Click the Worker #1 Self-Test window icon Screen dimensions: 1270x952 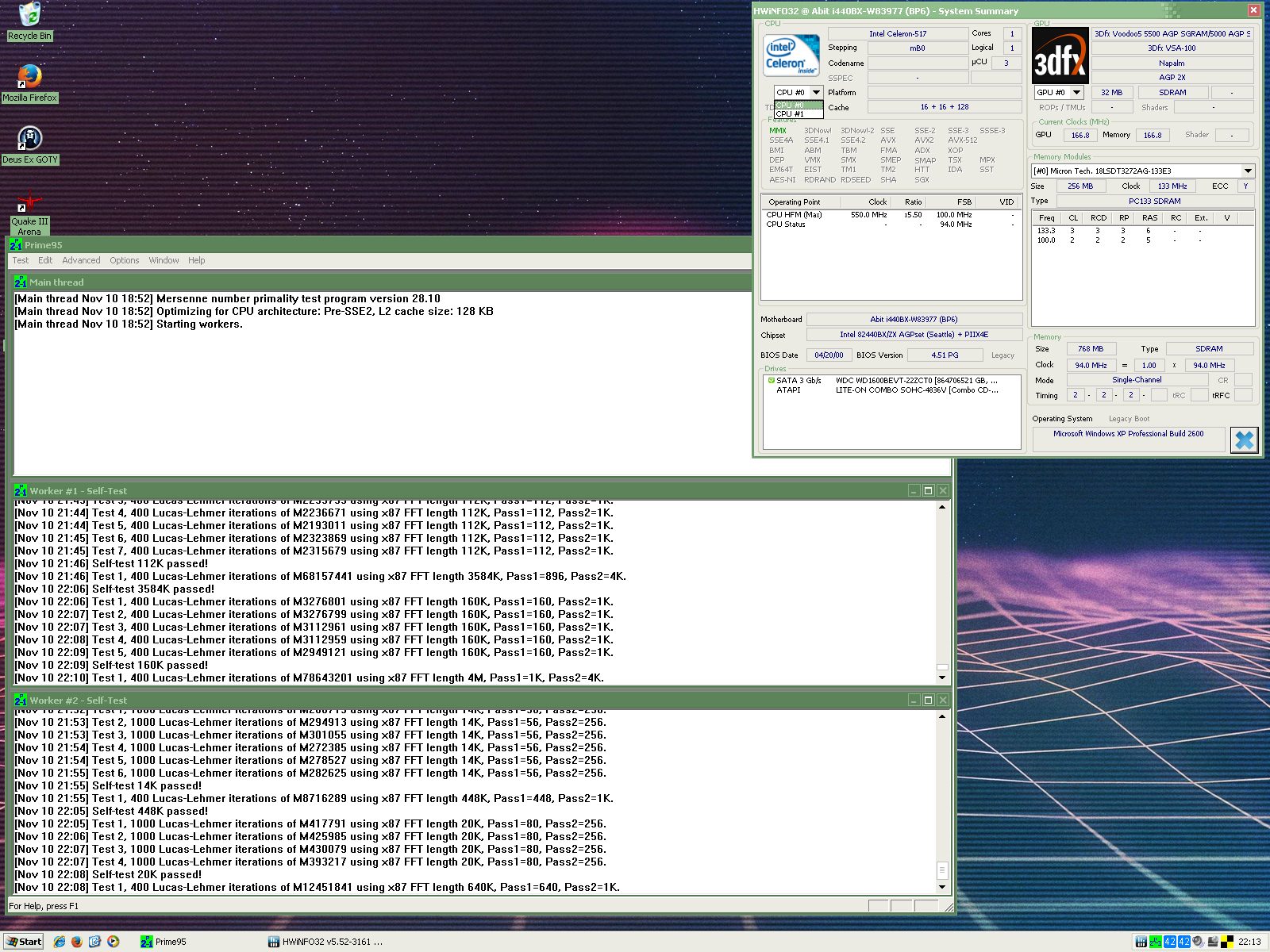pyautogui.click(x=21, y=491)
